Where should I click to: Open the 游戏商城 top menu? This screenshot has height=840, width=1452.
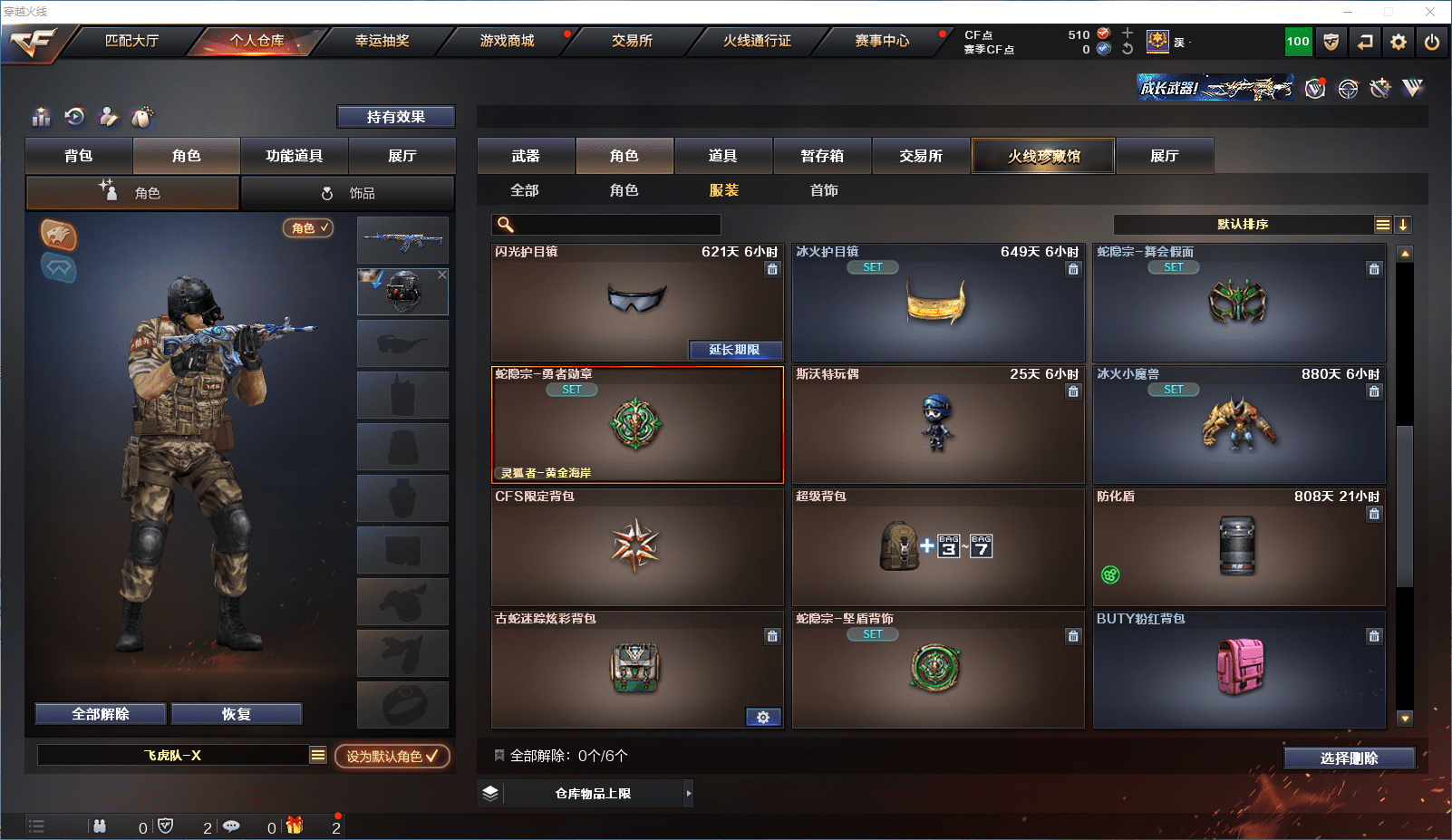[508, 41]
